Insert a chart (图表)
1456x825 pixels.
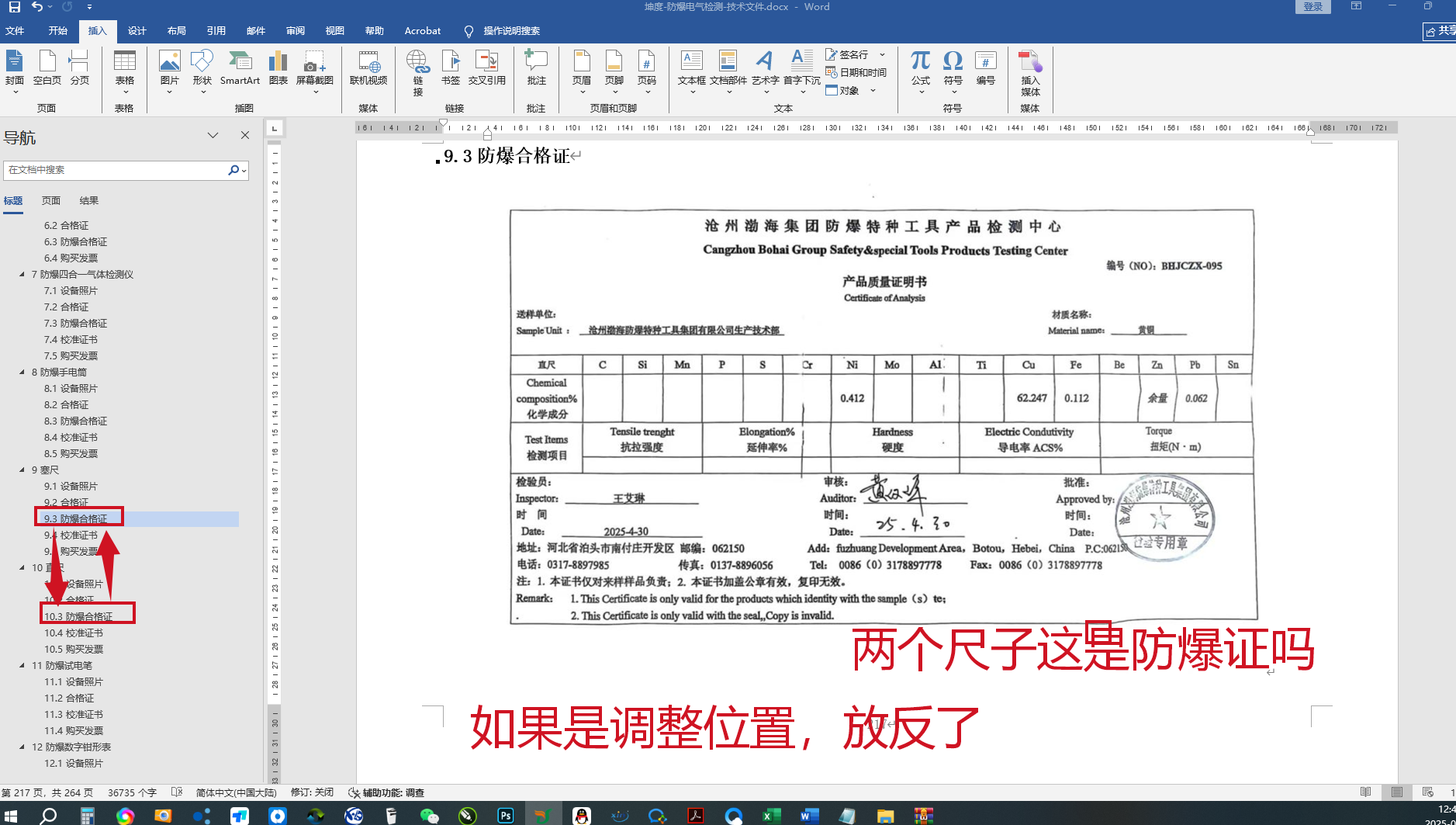278,68
